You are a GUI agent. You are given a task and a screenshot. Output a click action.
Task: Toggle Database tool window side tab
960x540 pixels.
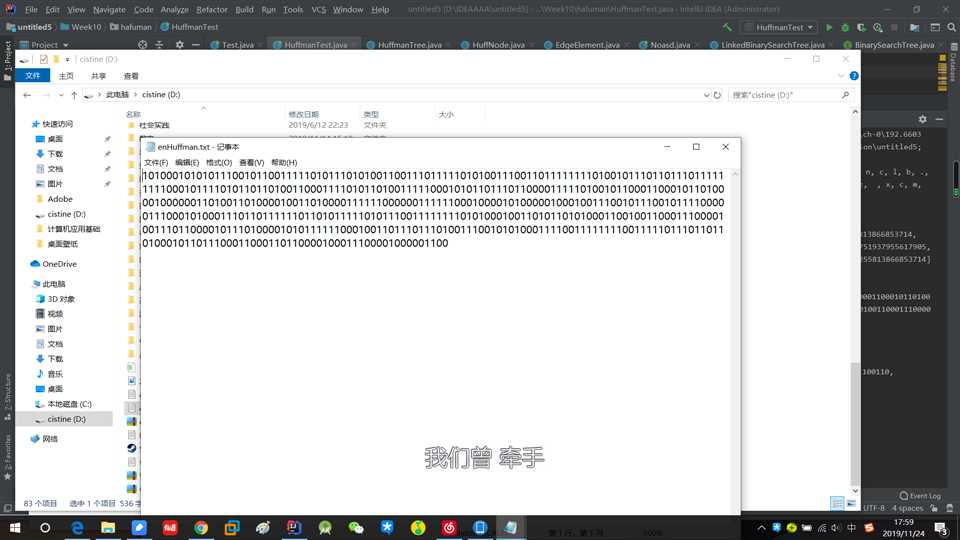pos(954,61)
